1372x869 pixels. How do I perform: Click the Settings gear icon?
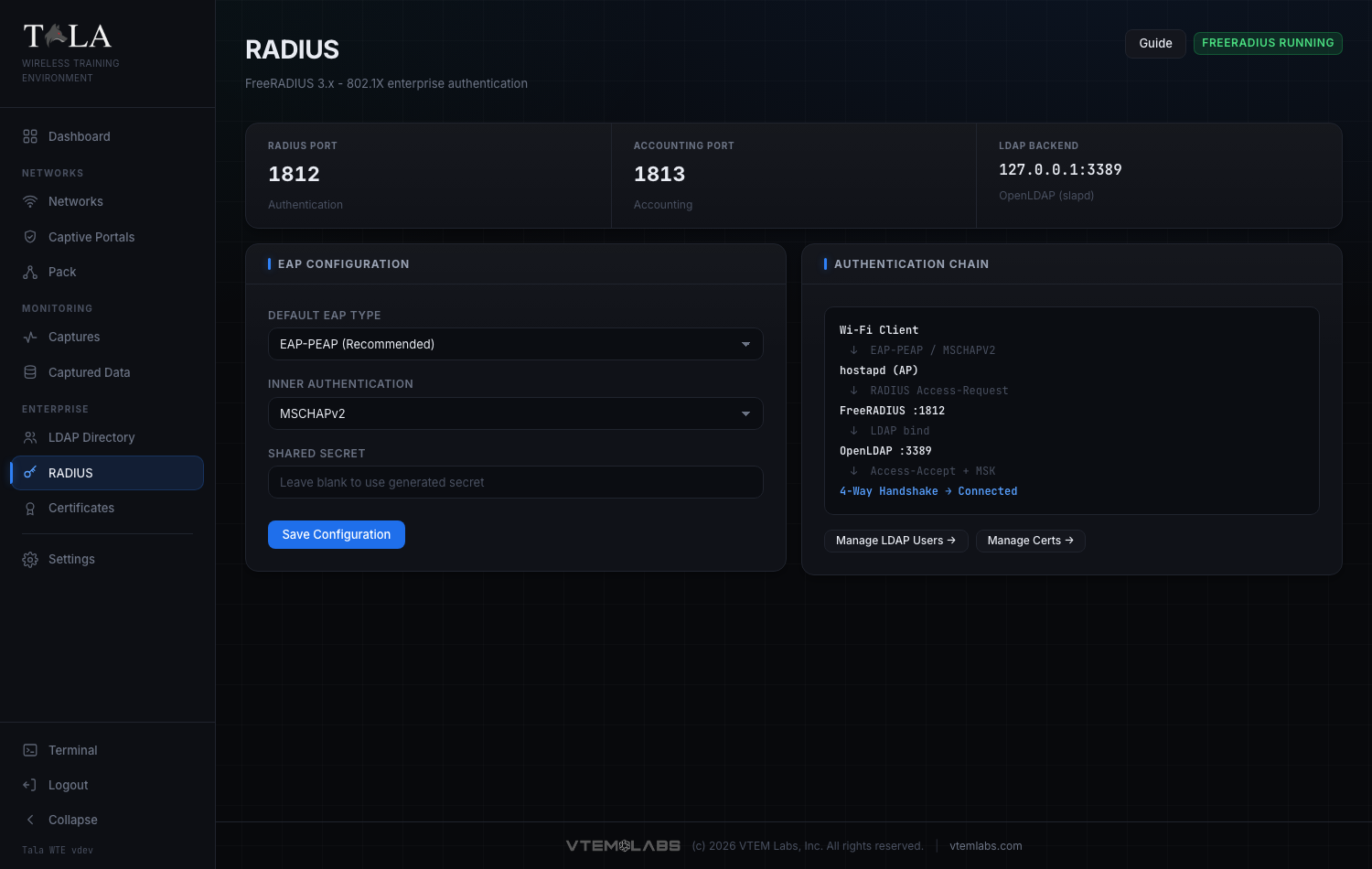[x=30, y=559]
